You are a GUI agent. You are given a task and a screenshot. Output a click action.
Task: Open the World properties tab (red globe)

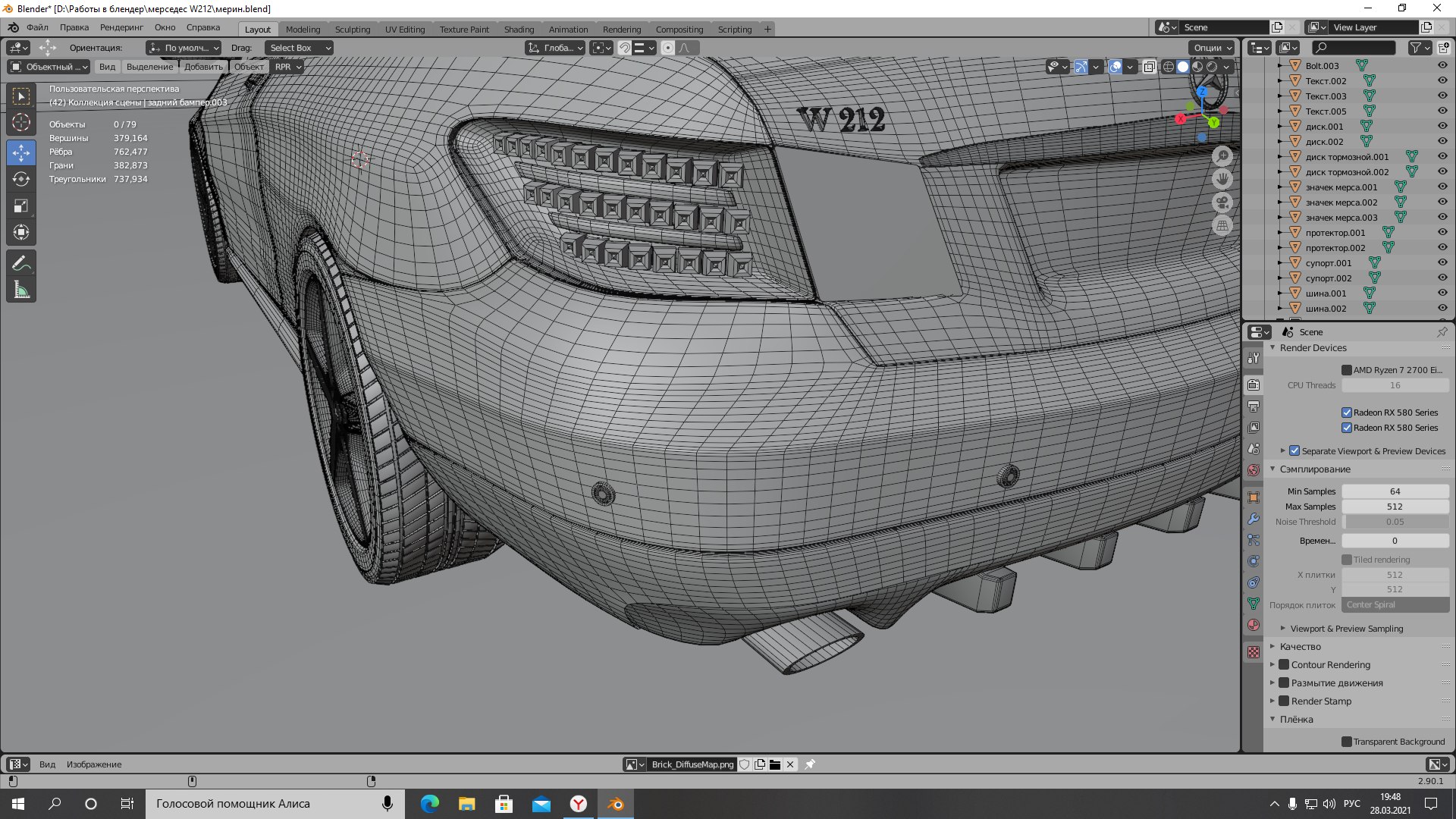[x=1254, y=470]
